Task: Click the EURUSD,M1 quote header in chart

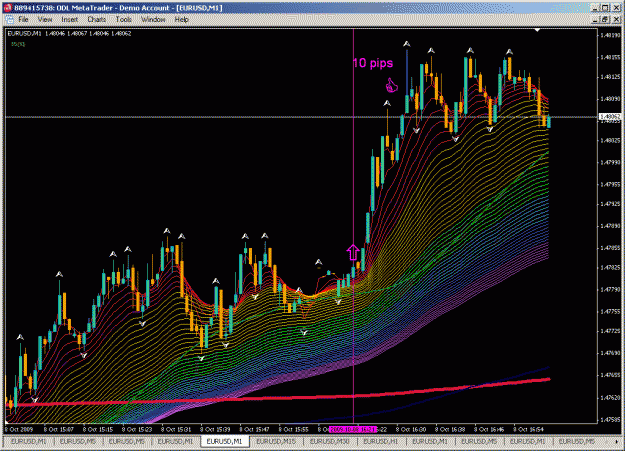Action: coord(69,33)
